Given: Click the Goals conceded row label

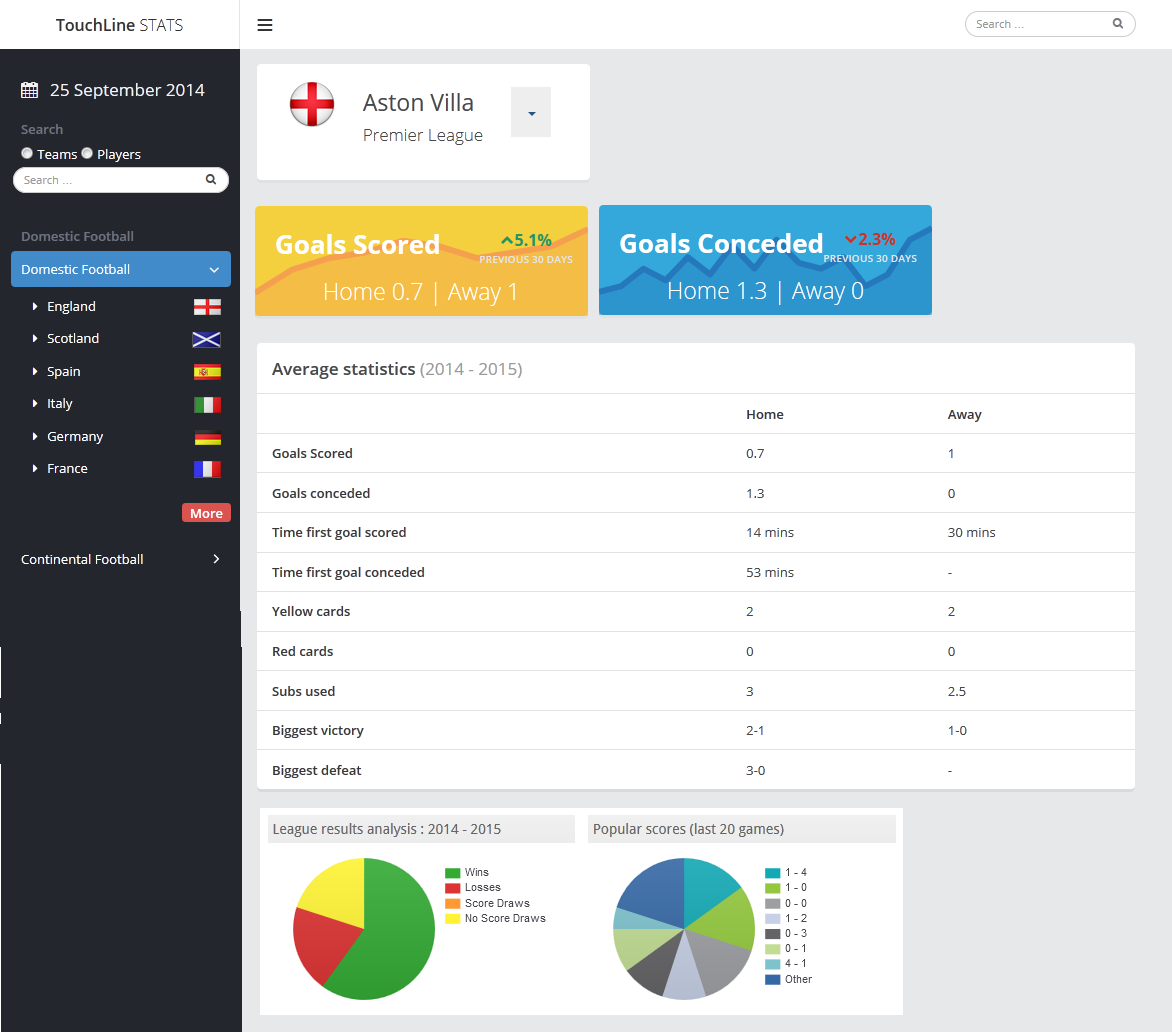Looking at the screenshot, I should [321, 493].
